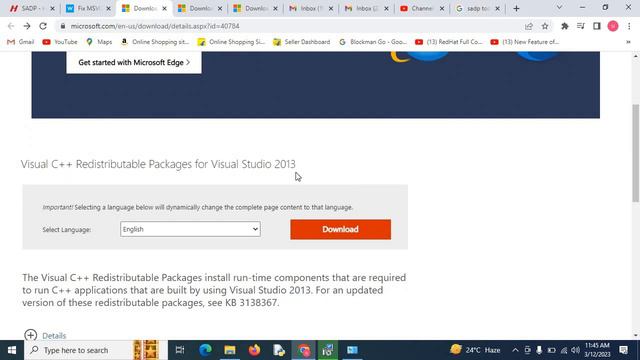This screenshot has height=360, width=640.
Task: Click the taskbar search box
Action: (x=96, y=350)
